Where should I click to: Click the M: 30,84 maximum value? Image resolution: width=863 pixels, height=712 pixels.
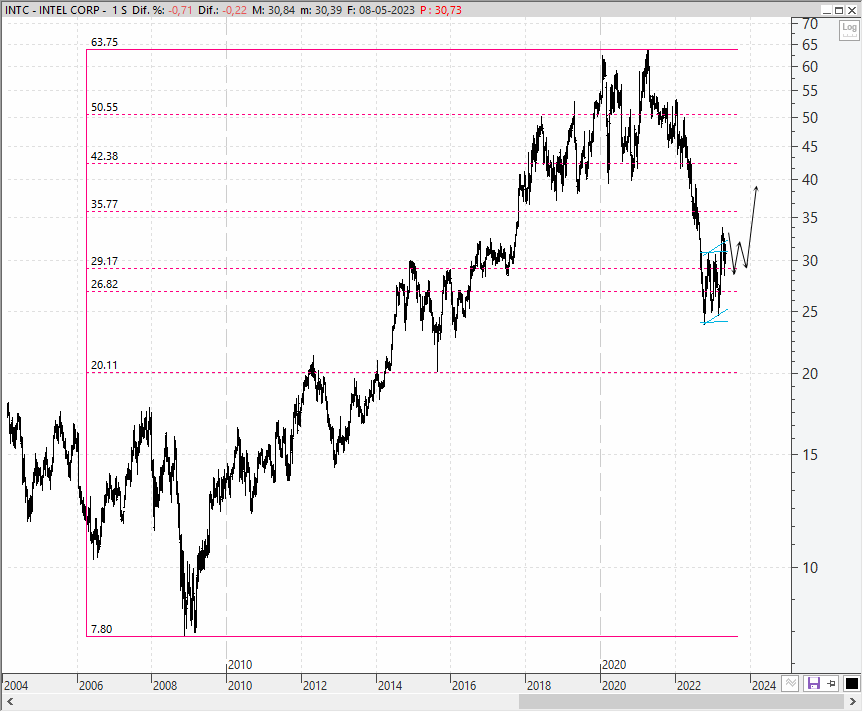pyautogui.click(x=274, y=10)
